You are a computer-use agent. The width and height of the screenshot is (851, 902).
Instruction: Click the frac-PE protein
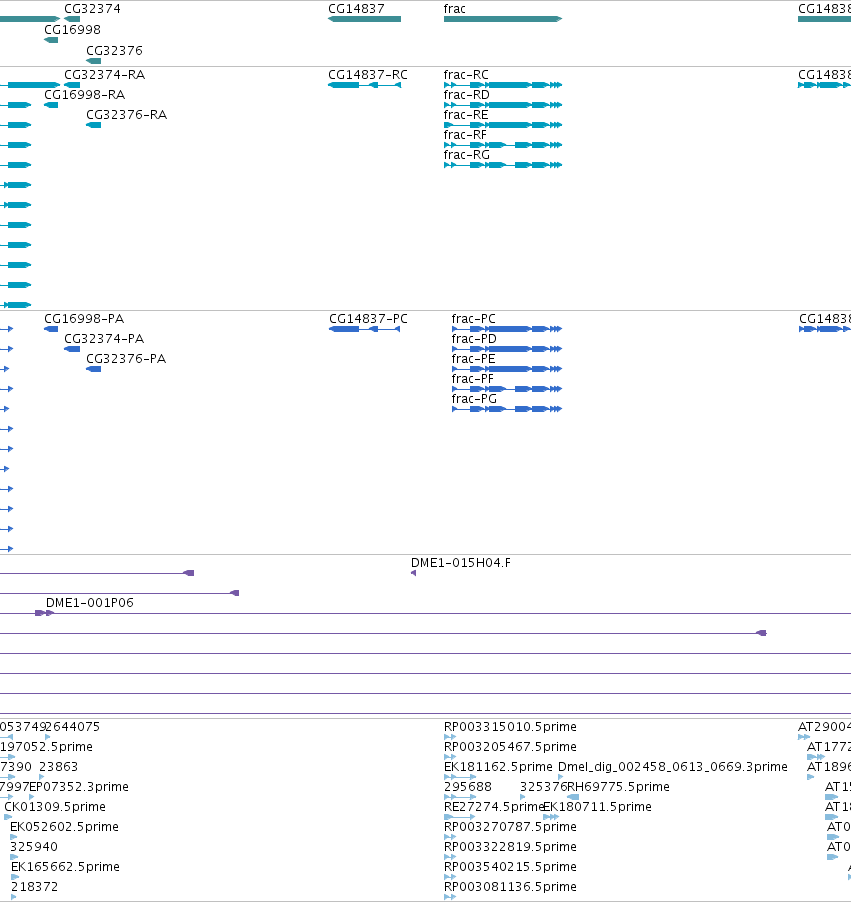(x=507, y=369)
